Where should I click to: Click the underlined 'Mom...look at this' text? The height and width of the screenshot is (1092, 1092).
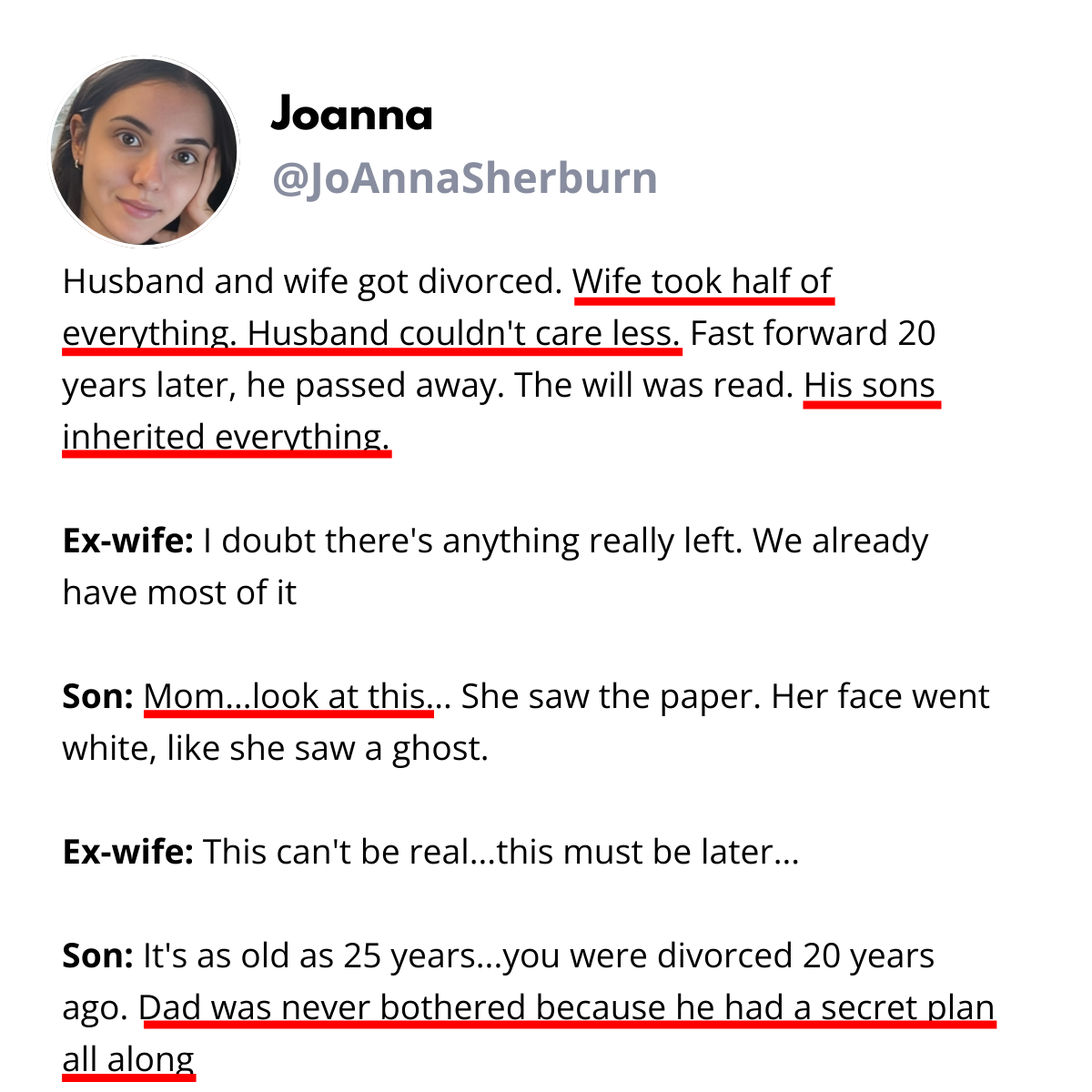pyautogui.click(x=287, y=697)
